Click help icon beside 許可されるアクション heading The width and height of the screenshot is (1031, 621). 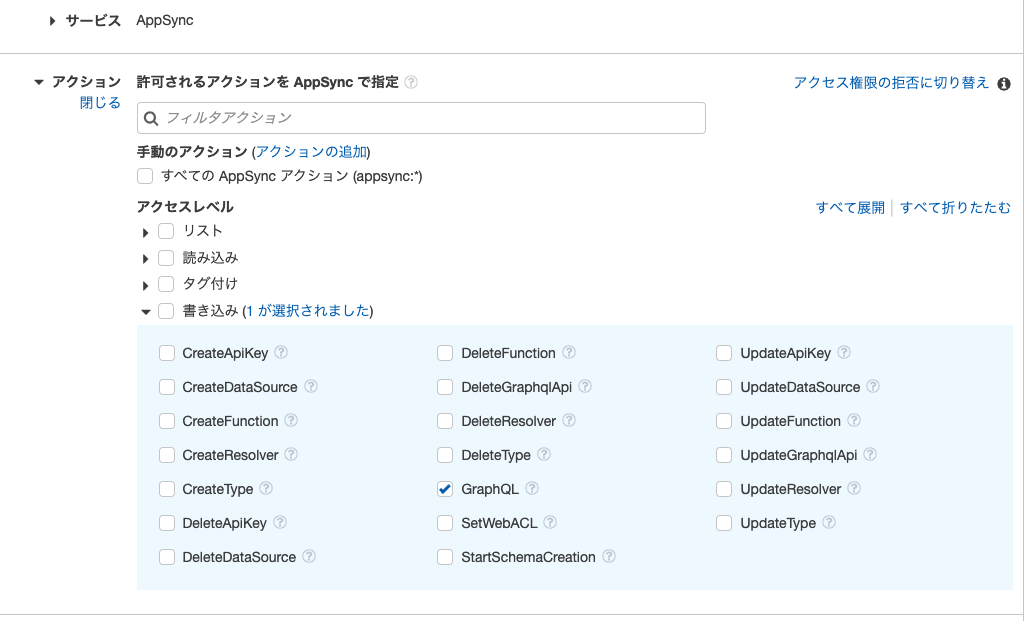(411, 82)
